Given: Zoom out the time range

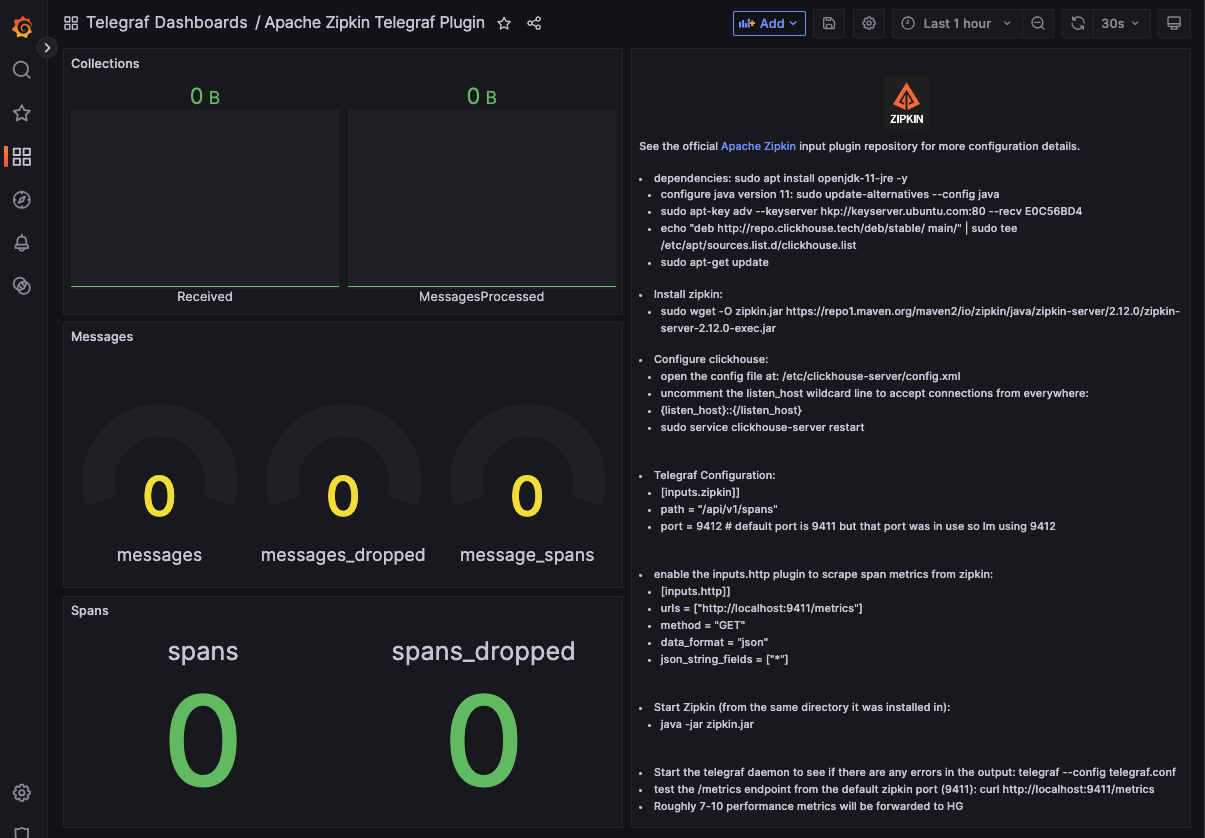Looking at the screenshot, I should pos(1038,23).
